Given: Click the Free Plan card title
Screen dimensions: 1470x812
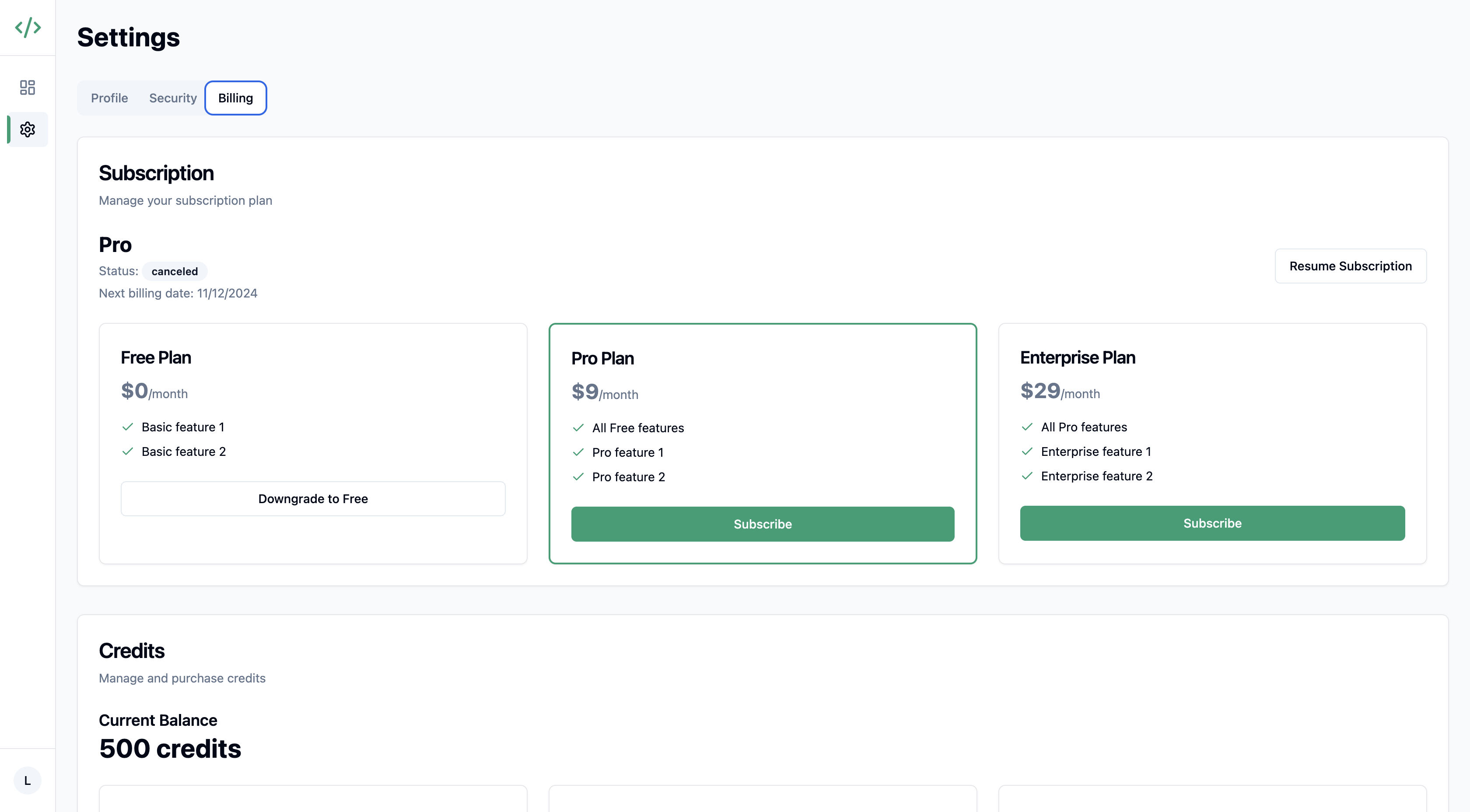Looking at the screenshot, I should point(156,358).
